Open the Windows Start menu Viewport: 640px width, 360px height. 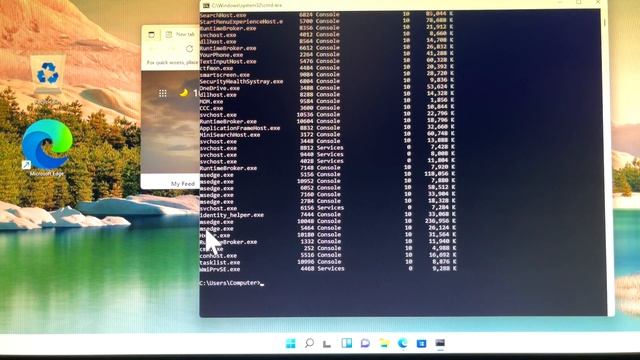pyautogui.click(x=291, y=344)
